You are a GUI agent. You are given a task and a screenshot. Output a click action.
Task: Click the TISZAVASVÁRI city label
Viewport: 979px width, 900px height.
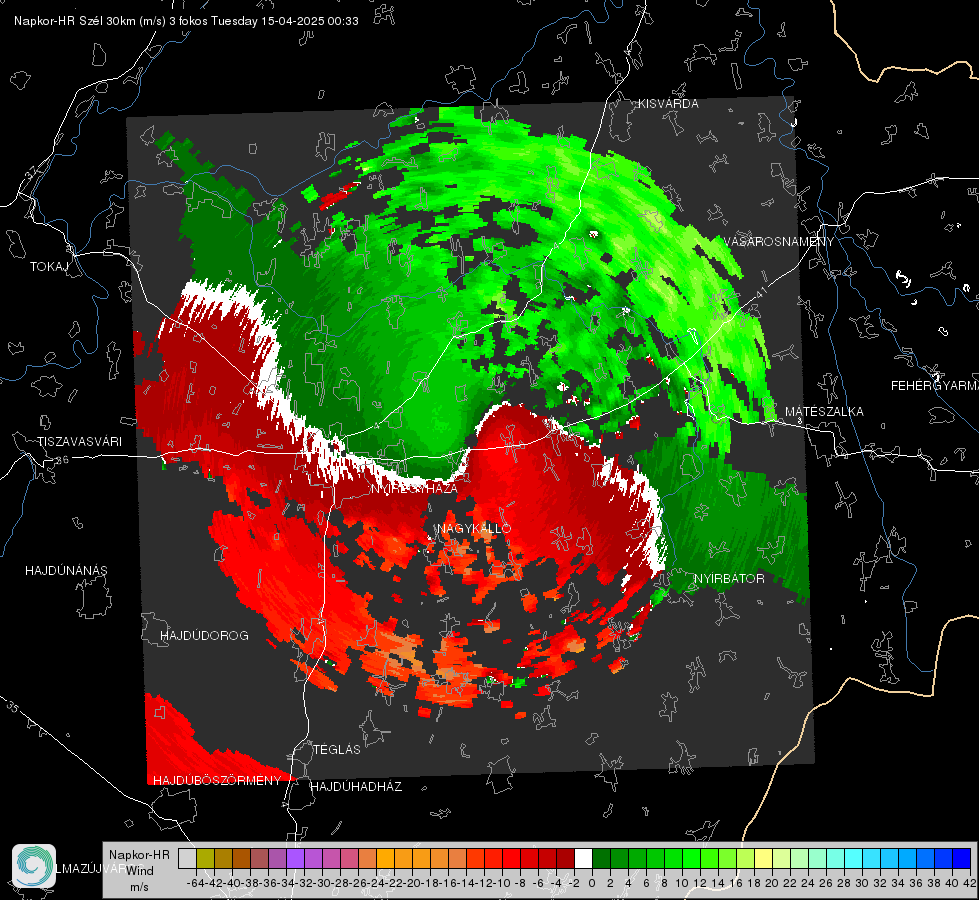79,442
